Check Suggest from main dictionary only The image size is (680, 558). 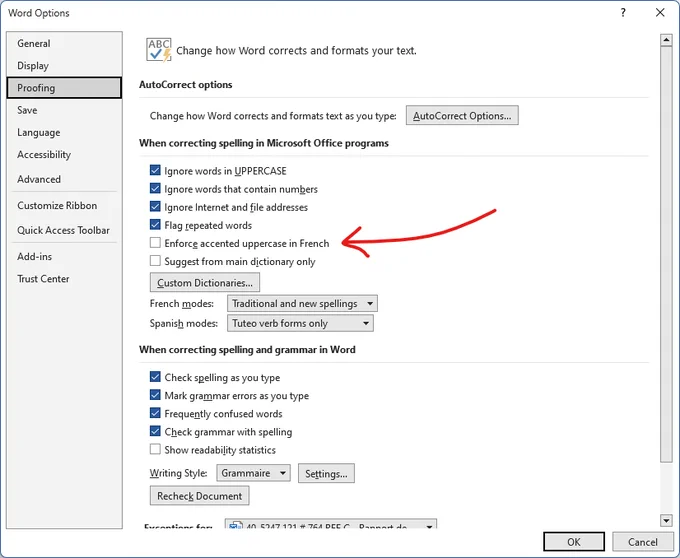(155, 261)
